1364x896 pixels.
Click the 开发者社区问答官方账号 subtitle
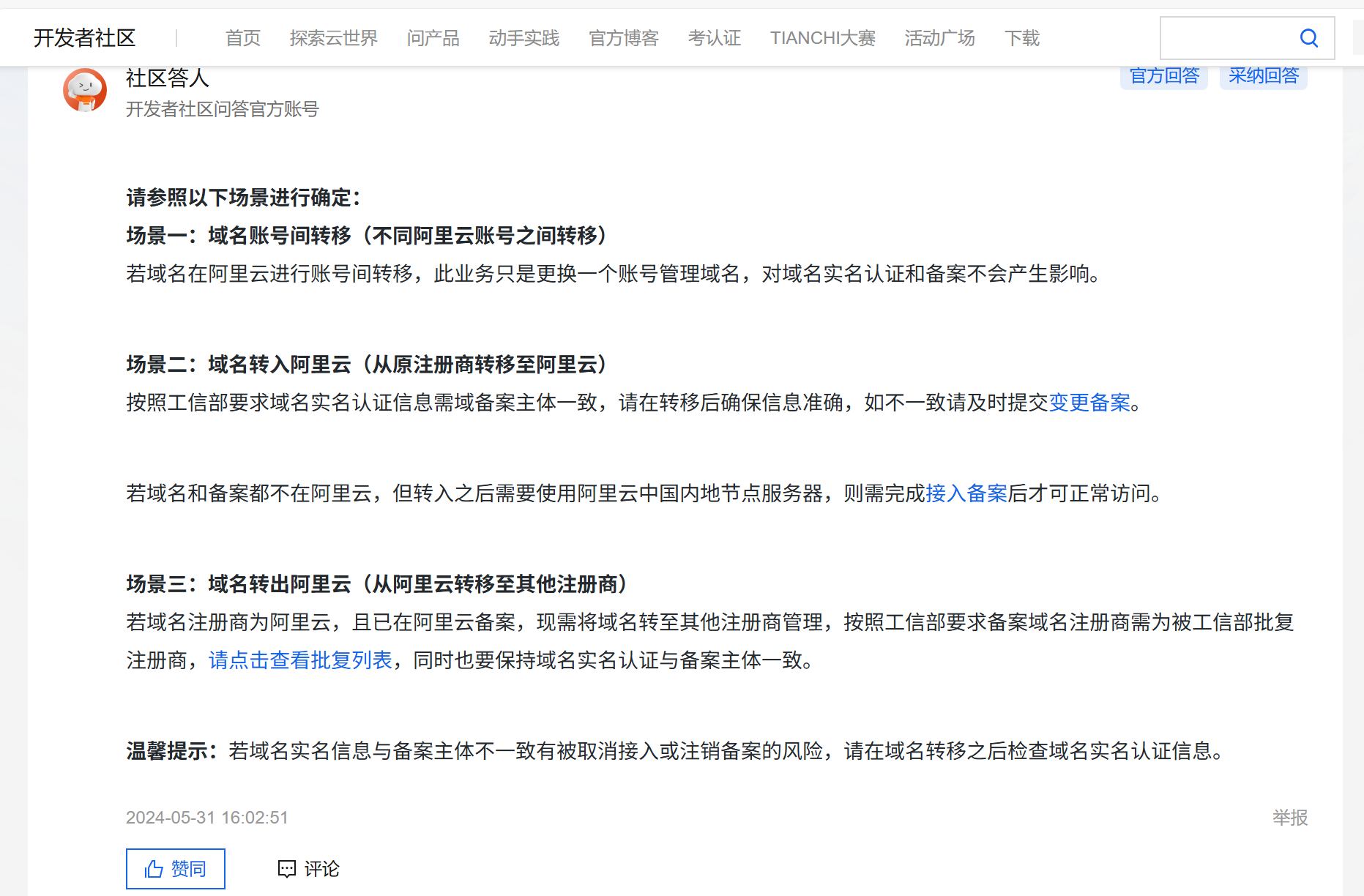(223, 109)
